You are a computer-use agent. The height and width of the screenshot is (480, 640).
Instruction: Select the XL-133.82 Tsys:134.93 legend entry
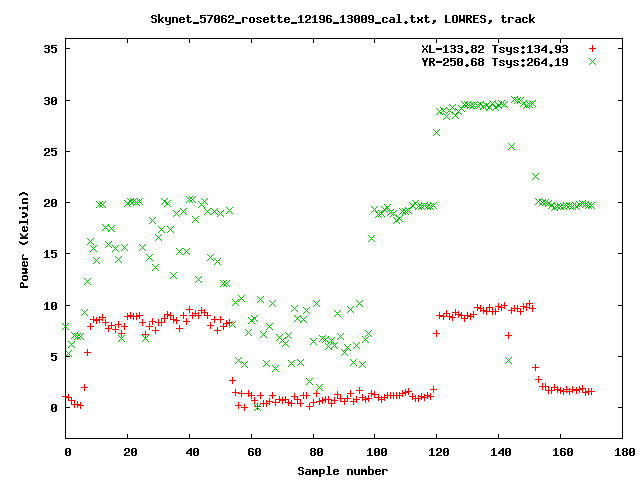click(x=495, y=49)
